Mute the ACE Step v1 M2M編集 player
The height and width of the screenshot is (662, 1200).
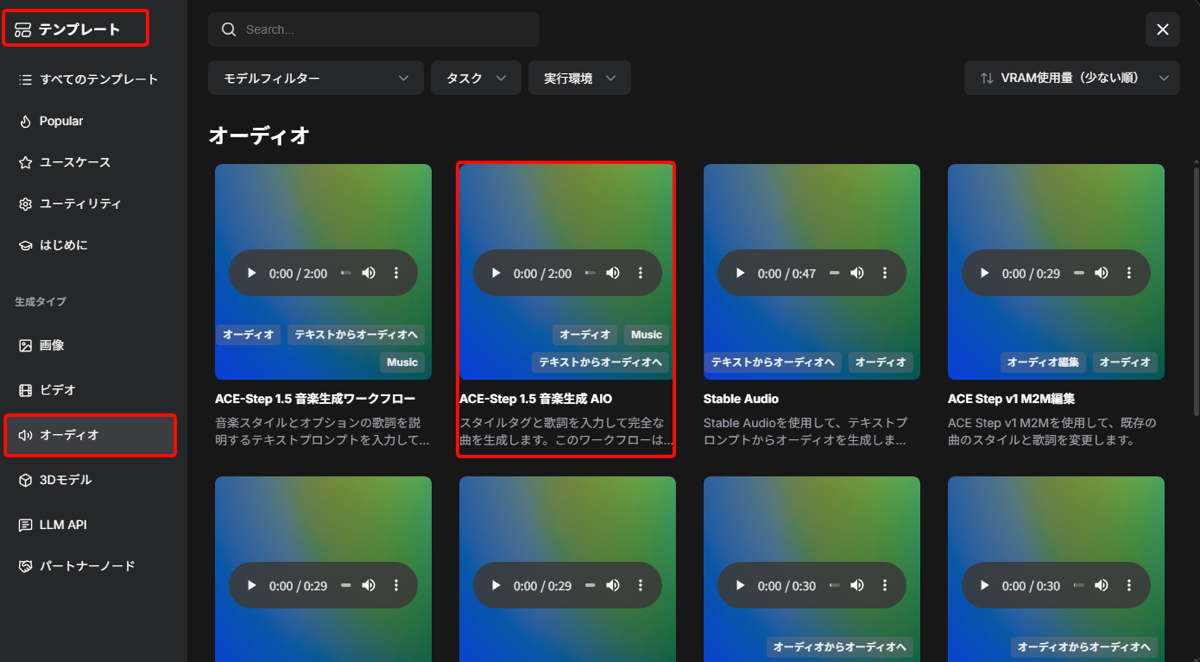(x=1100, y=273)
